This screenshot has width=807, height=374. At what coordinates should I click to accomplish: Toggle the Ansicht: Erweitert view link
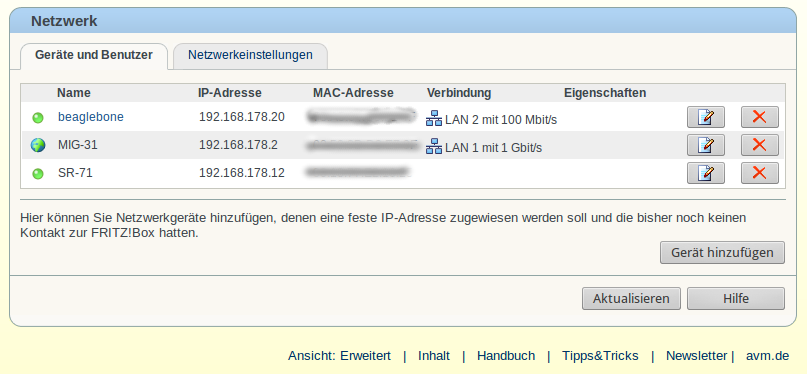[x=339, y=355]
